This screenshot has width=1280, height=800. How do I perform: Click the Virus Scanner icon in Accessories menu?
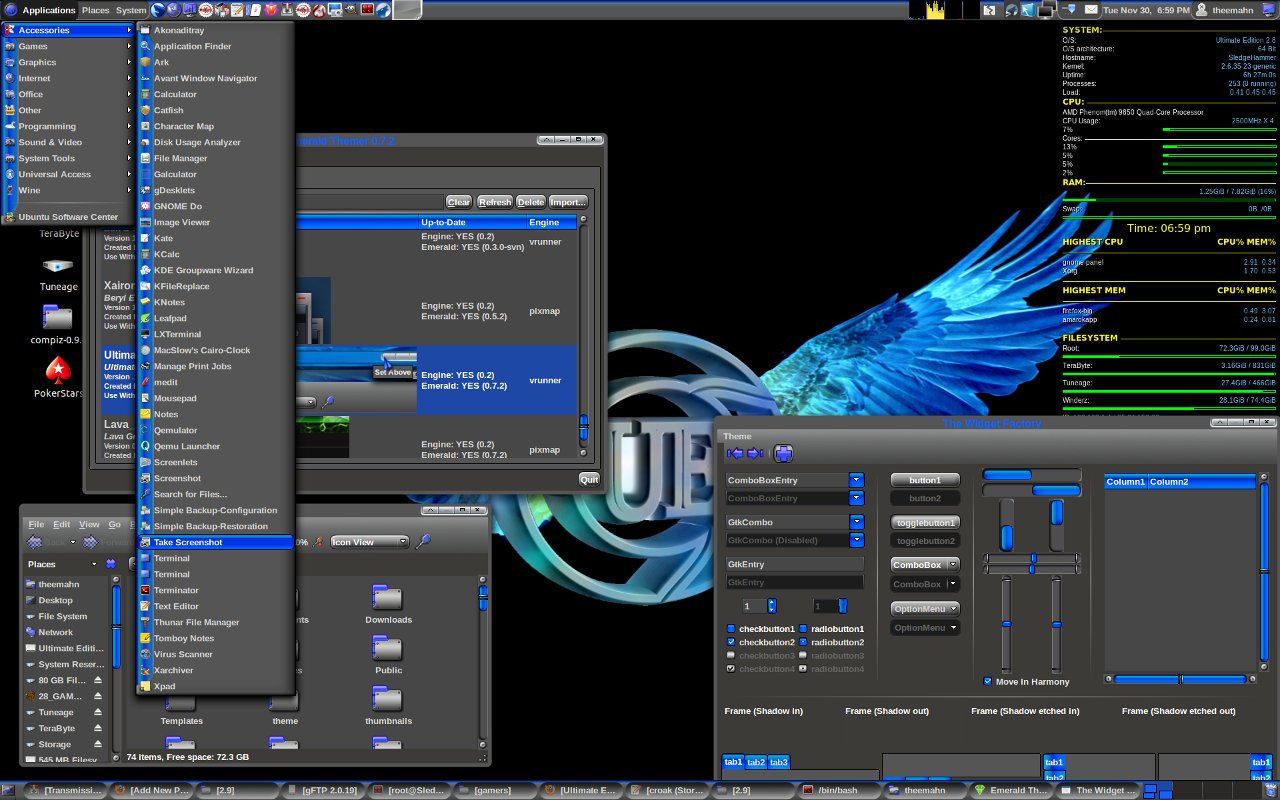click(x=145, y=654)
